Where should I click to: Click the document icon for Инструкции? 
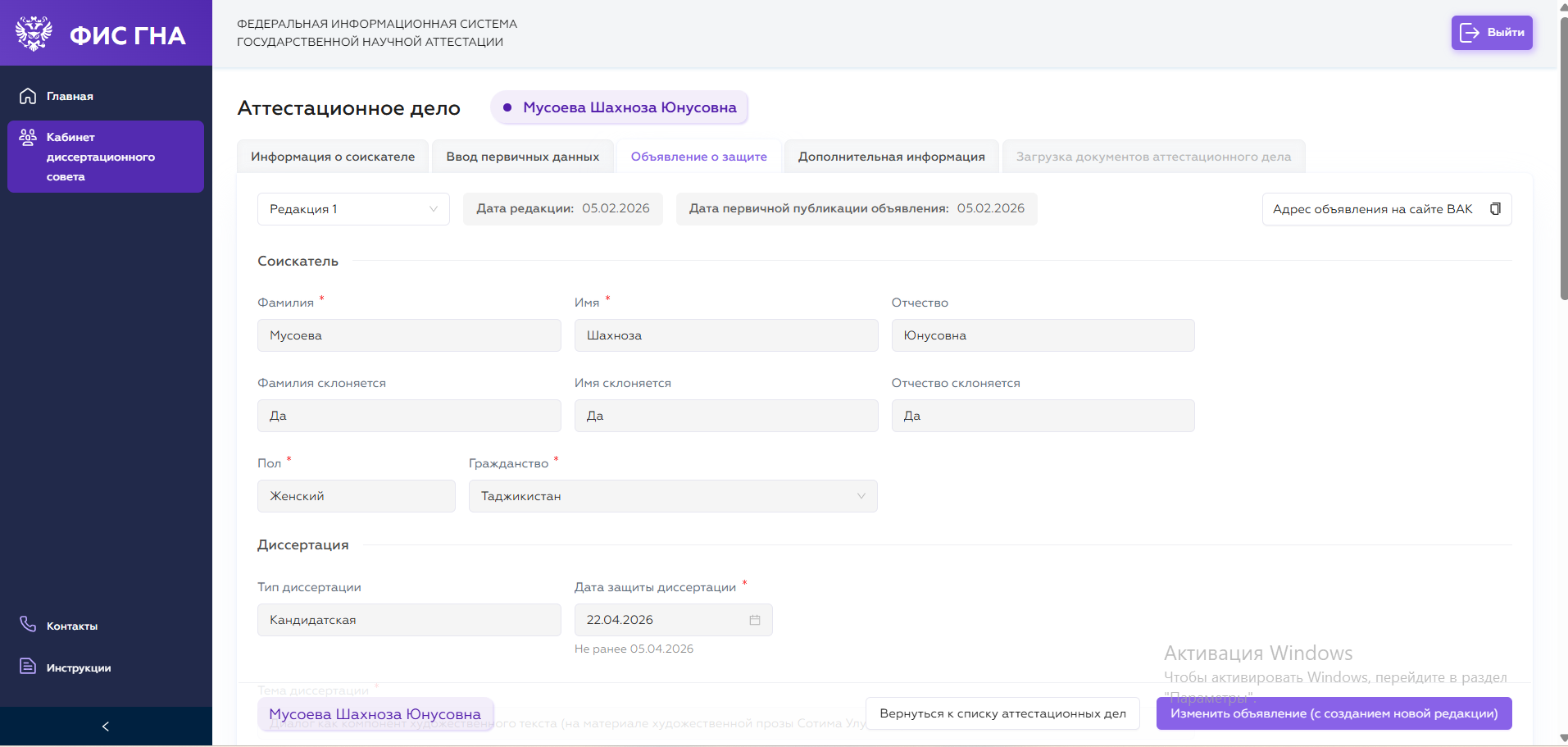tap(28, 667)
